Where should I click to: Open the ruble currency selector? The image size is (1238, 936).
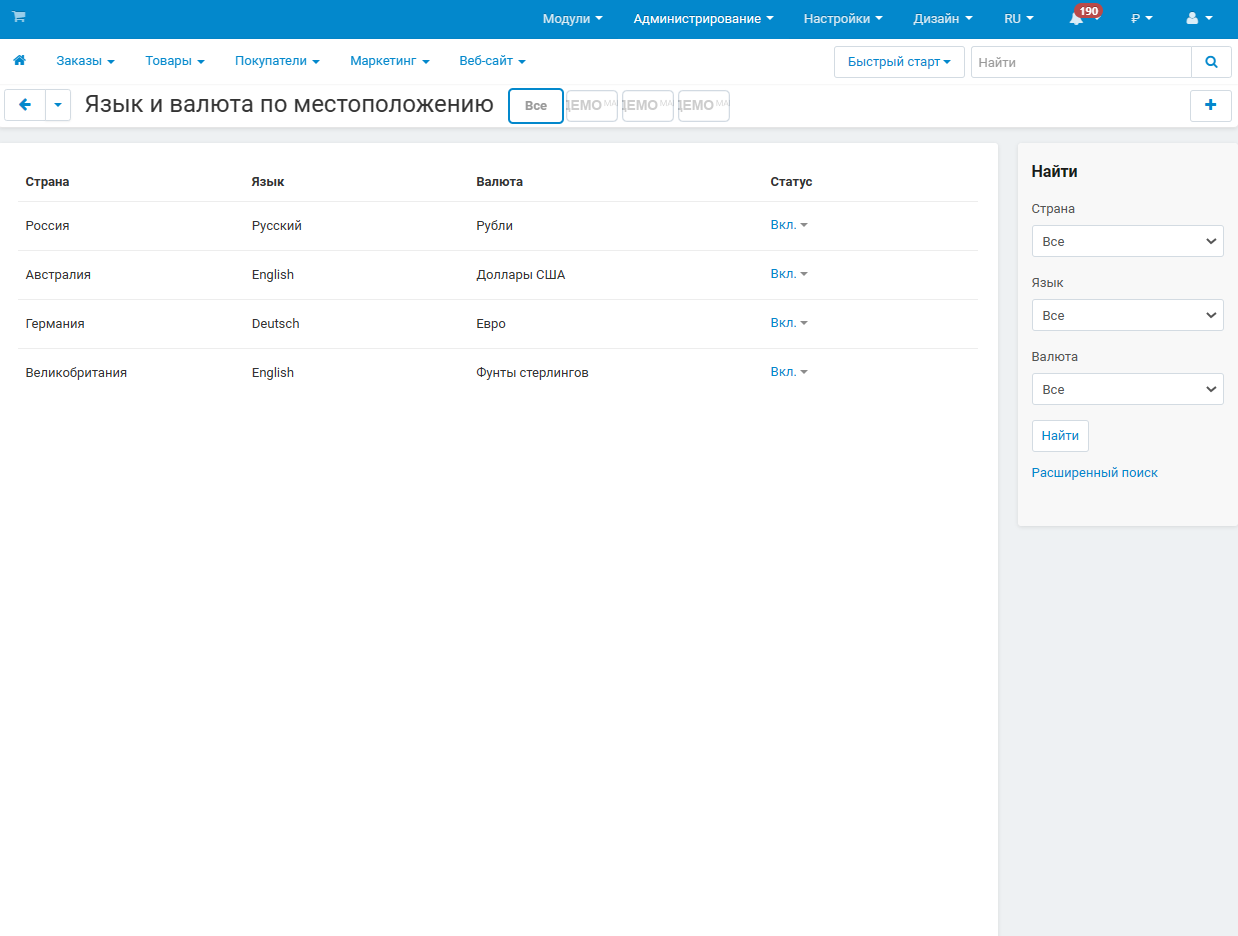pyautogui.click(x=1141, y=19)
